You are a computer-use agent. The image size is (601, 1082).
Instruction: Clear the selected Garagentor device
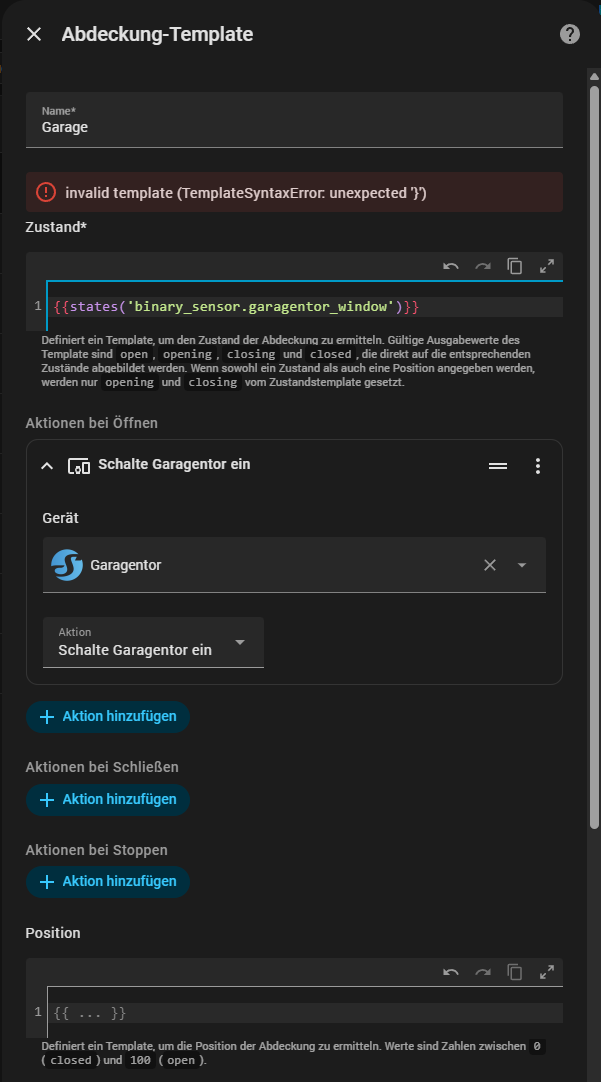point(490,565)
